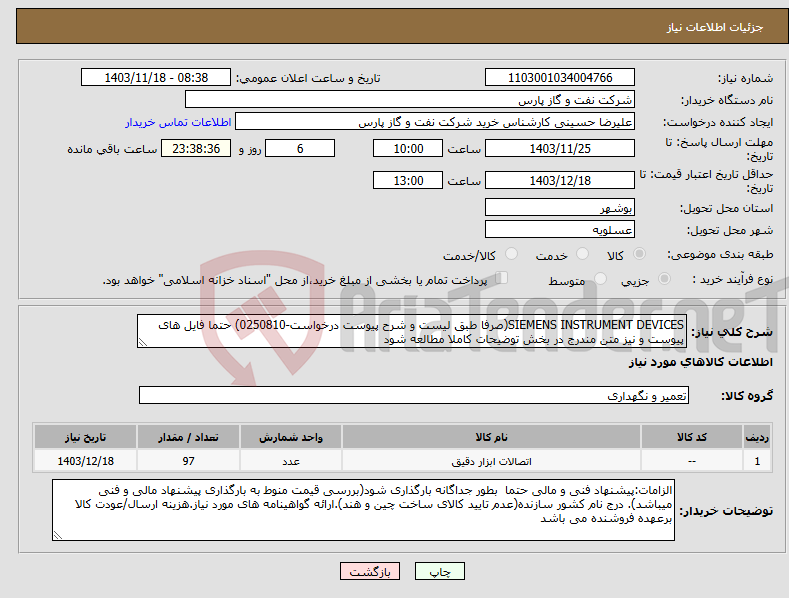The height and width of the screenshot is (598, 789).
Task: Click column header نام کالا
Action: (x=491, y=437)
